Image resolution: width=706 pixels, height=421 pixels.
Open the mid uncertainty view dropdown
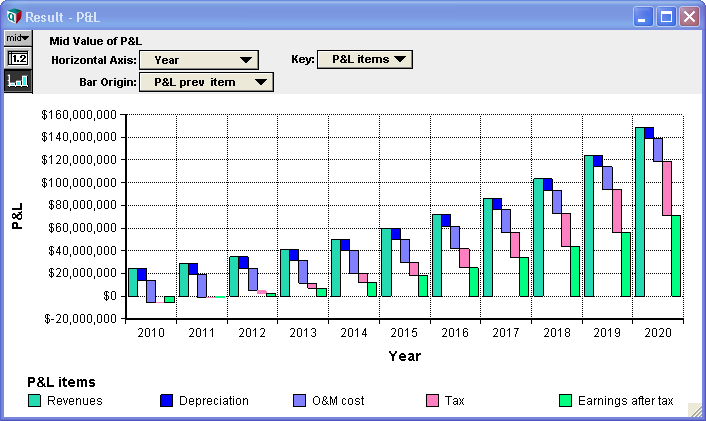click(x=18, y=38)
